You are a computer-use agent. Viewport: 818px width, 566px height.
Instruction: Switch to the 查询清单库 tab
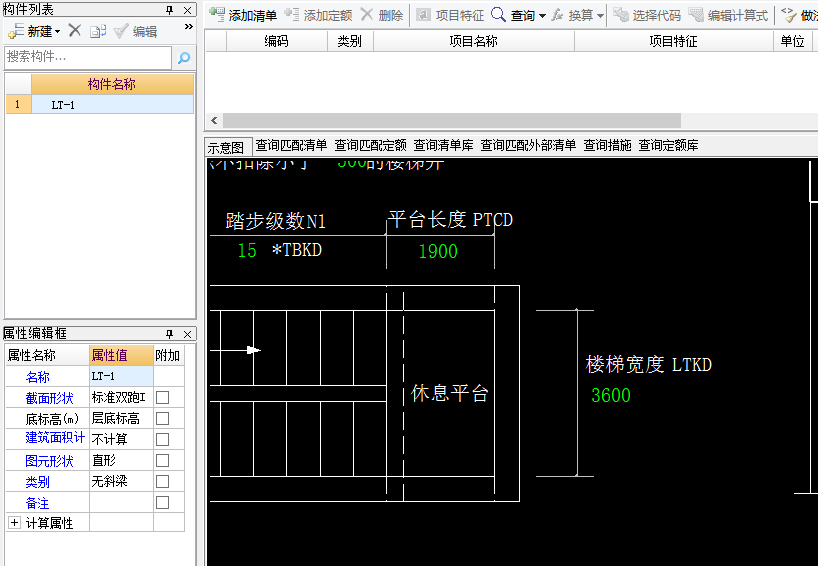[443, 146]
